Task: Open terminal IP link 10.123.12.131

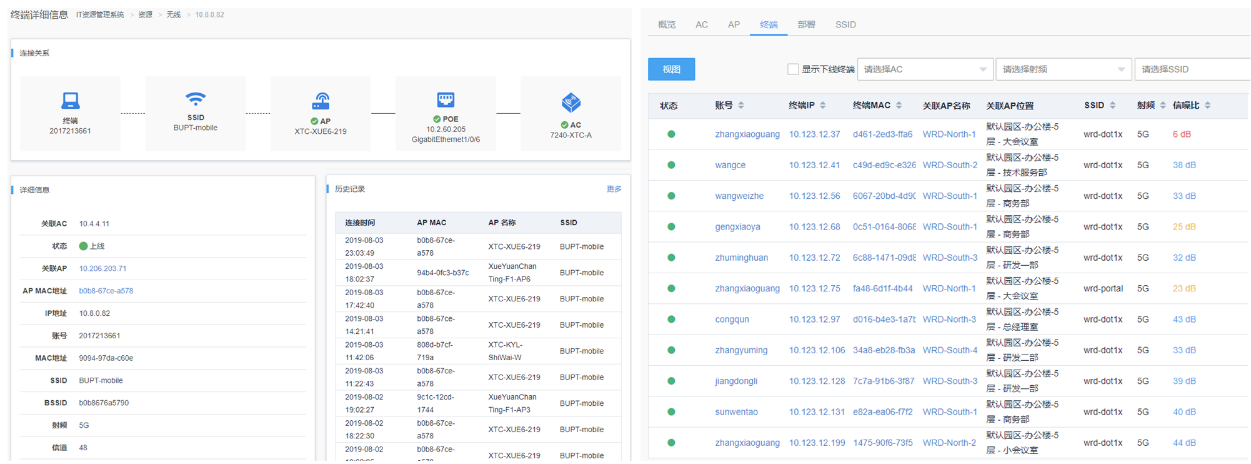Action: coord(817,412)
